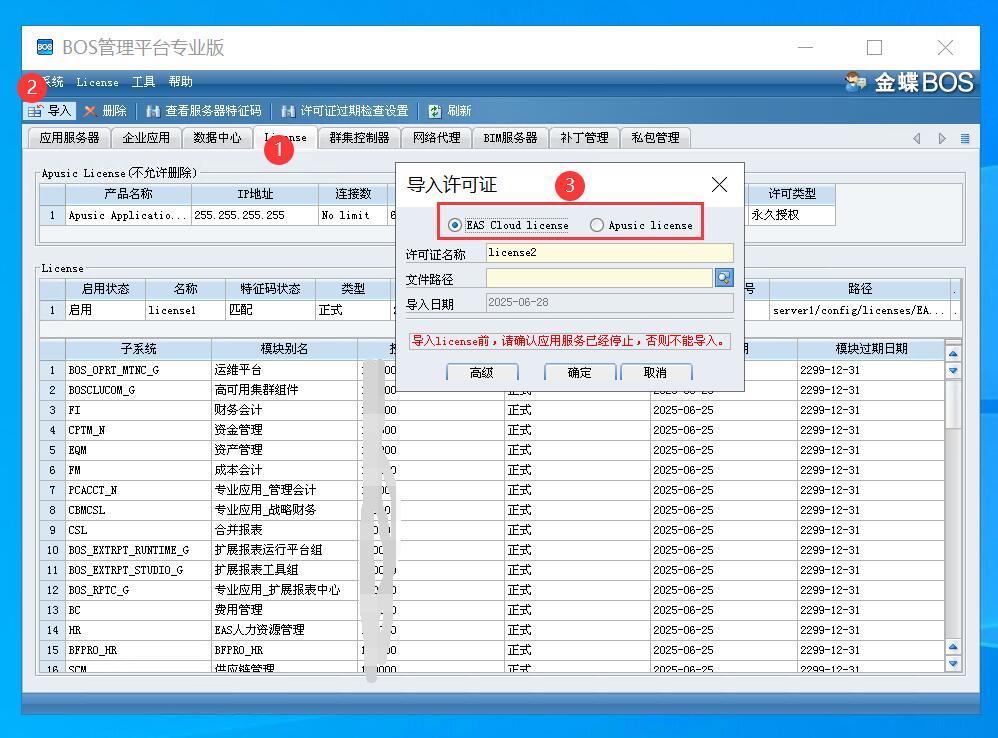Click the 取消 cancel button

tap(656, 373)
